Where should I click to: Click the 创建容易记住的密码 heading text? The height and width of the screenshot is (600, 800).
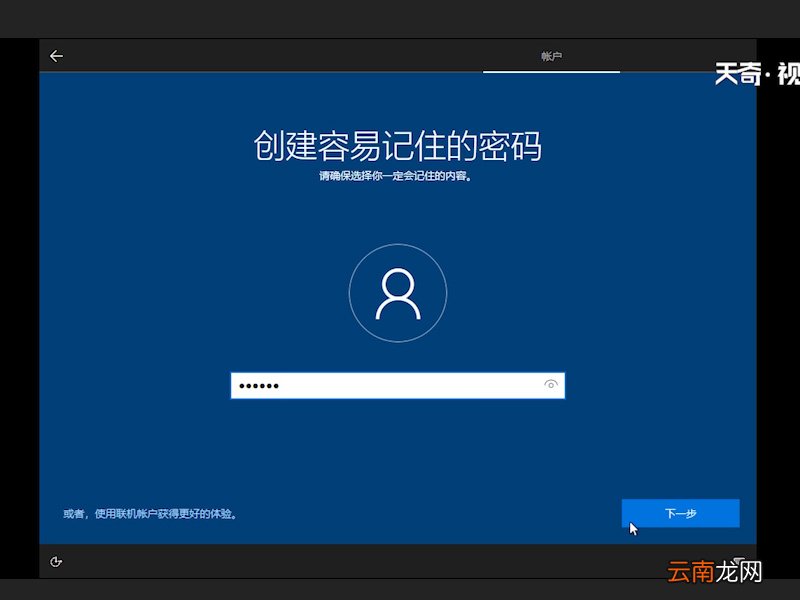coord(397,146)
